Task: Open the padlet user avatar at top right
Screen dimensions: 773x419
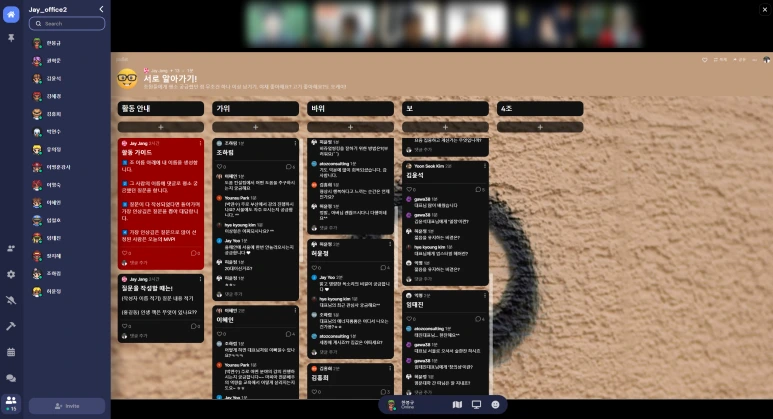Action: point(766,60)
